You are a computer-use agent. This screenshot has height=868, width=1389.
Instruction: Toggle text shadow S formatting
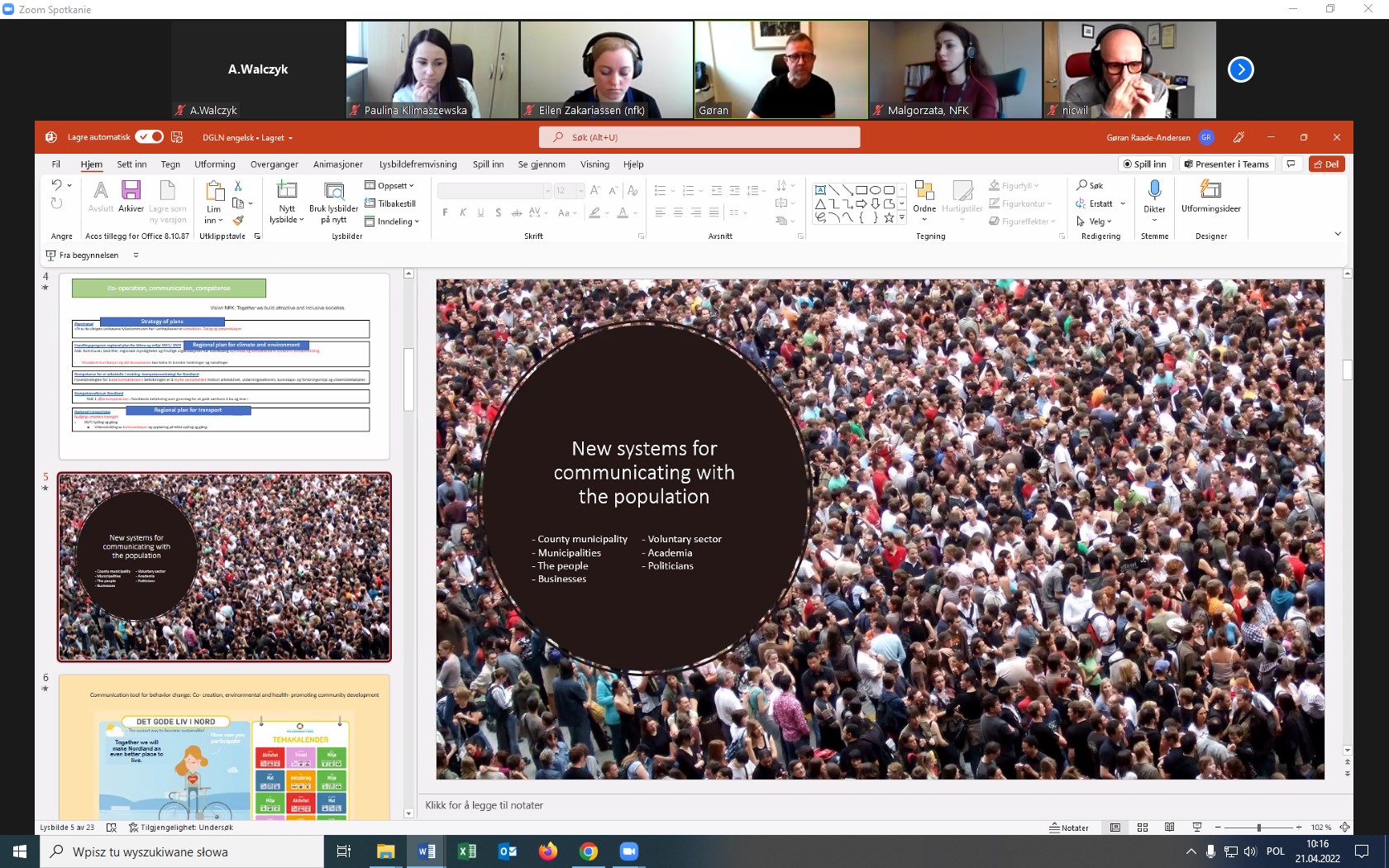click(x=498, y=212)
